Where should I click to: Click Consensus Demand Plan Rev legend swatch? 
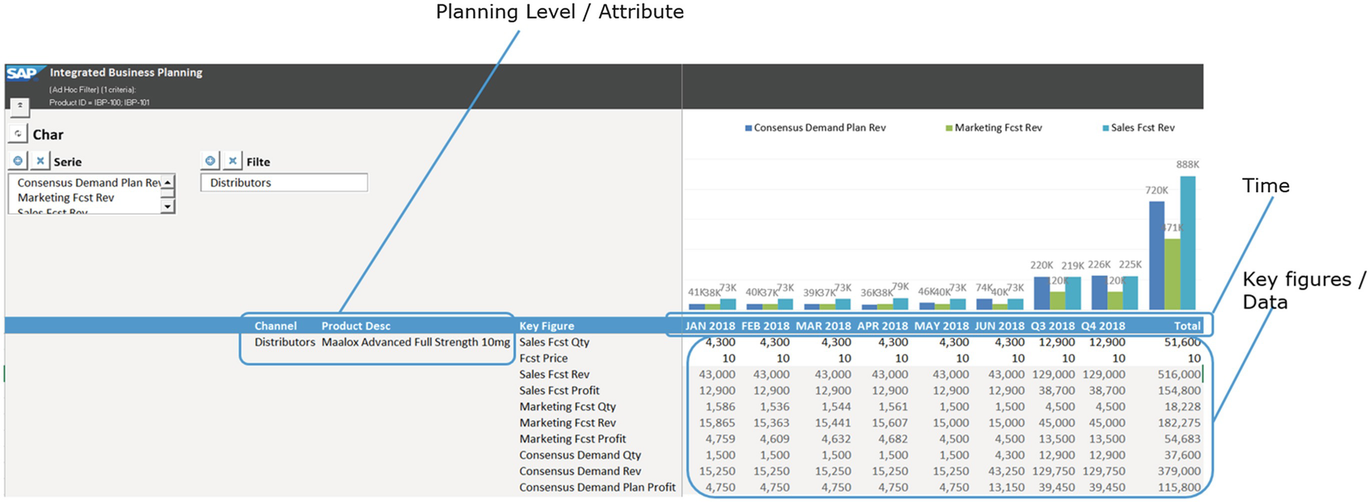pos(748,128)
